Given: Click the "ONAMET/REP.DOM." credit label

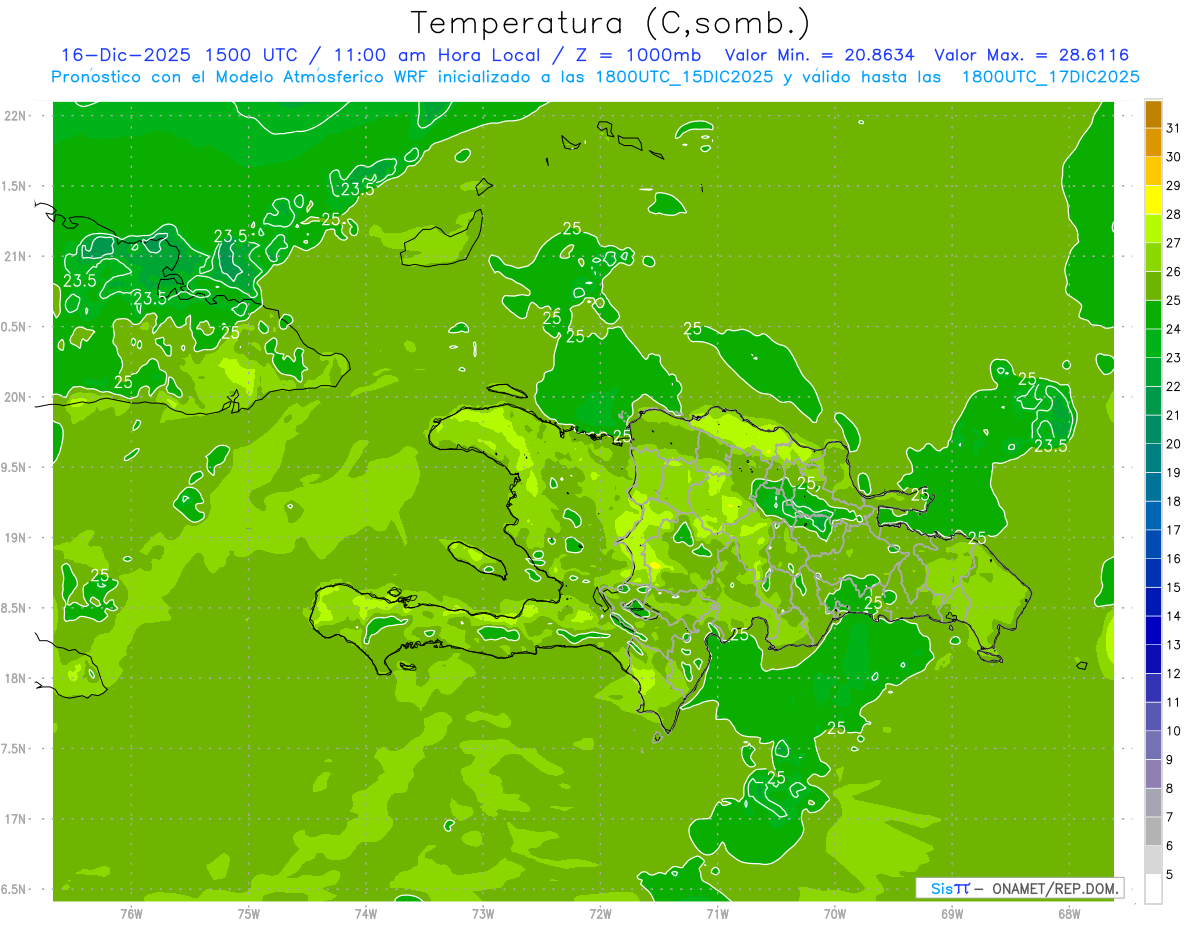Looking at the screenshot, I should [1055, 889].
